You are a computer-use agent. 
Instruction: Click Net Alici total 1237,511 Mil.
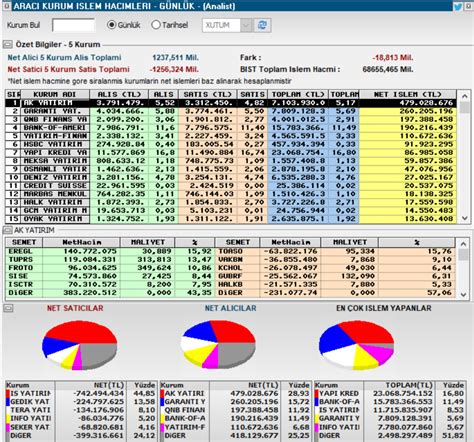175,58
